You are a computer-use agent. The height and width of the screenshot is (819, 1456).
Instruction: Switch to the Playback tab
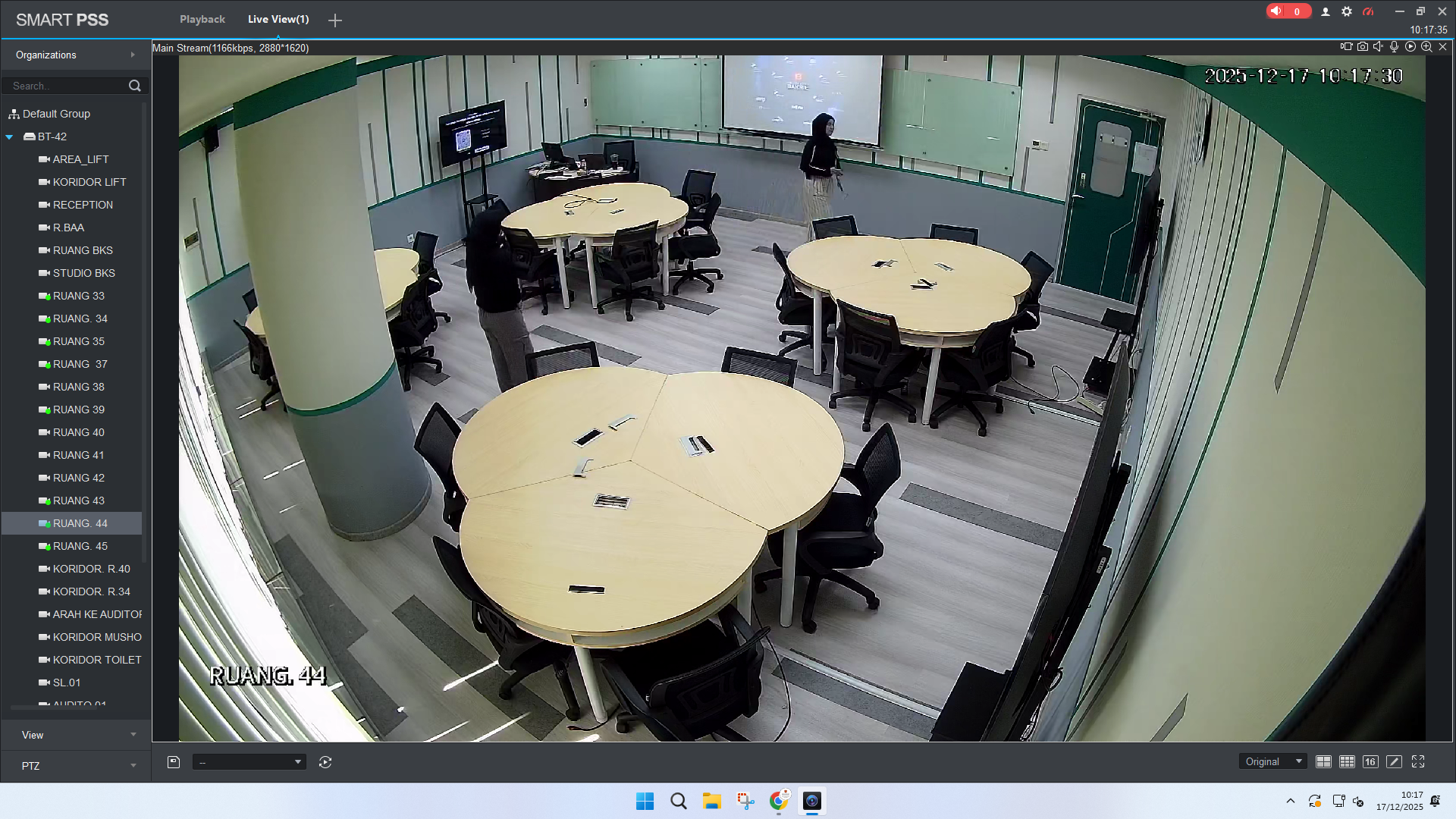tap(202, 20)
